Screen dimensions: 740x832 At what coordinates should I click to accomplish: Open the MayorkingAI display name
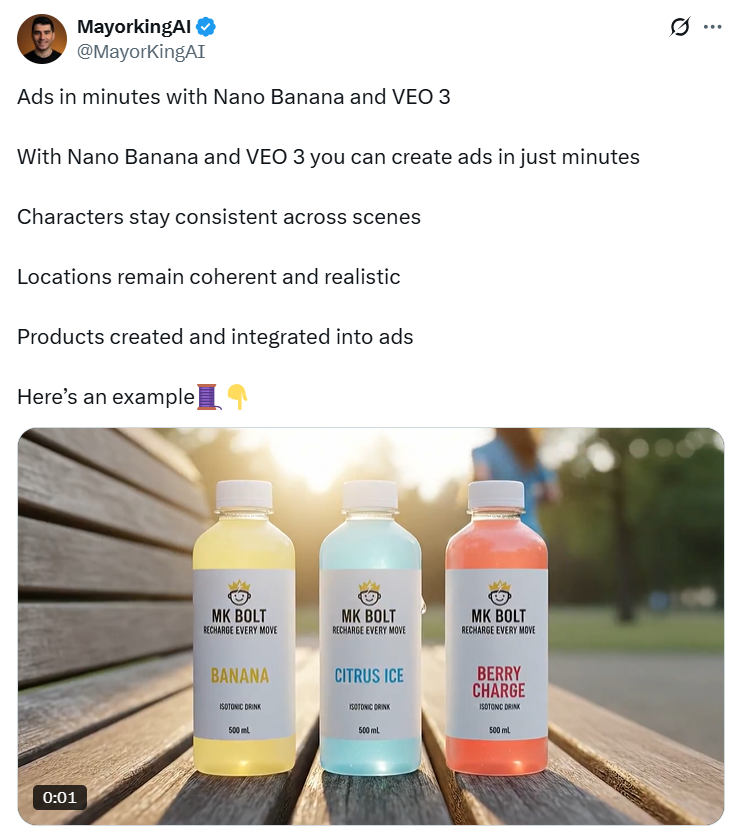[x=134, y=27]
